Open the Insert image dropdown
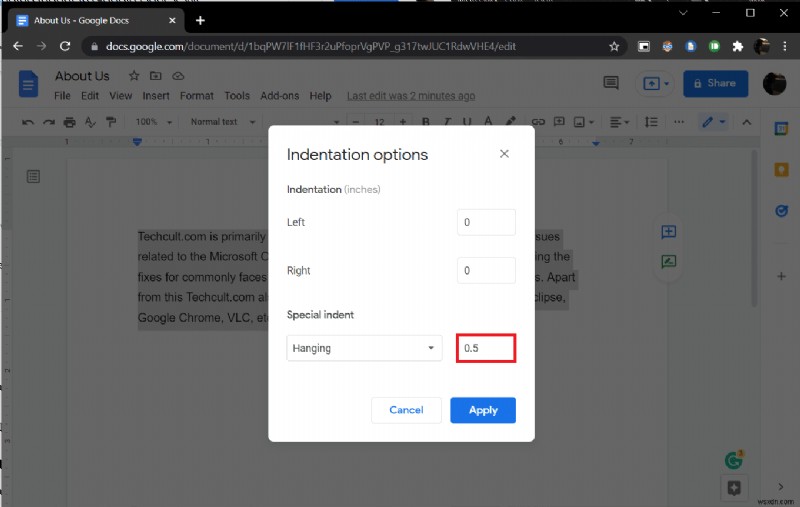This screenshot has width=800, height=507. [x=584, y=122]
